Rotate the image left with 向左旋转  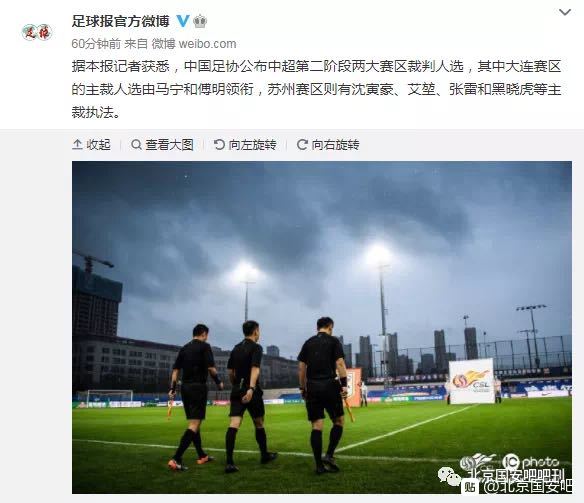pos(245,144)
